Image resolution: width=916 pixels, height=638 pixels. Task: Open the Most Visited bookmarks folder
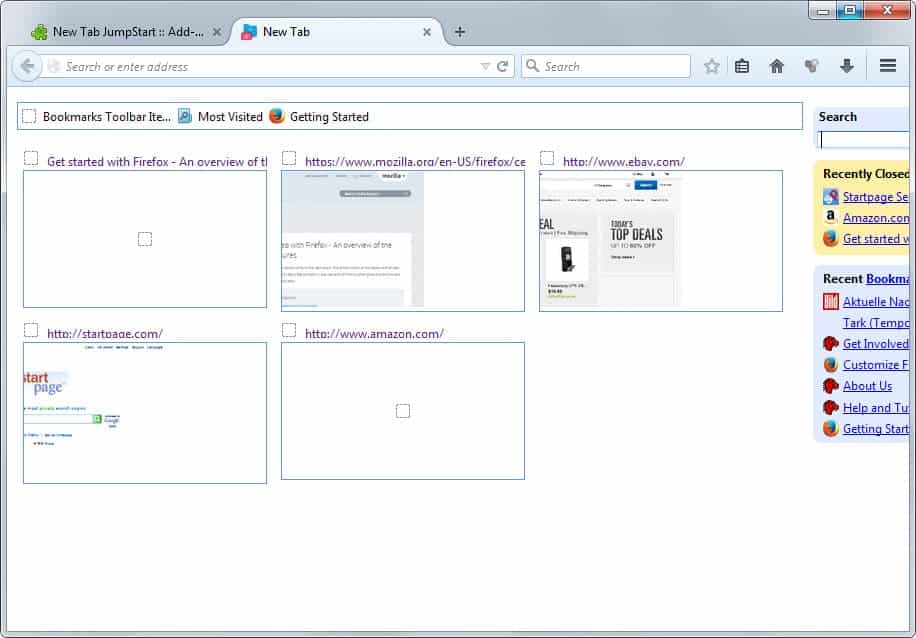[230, 117]
